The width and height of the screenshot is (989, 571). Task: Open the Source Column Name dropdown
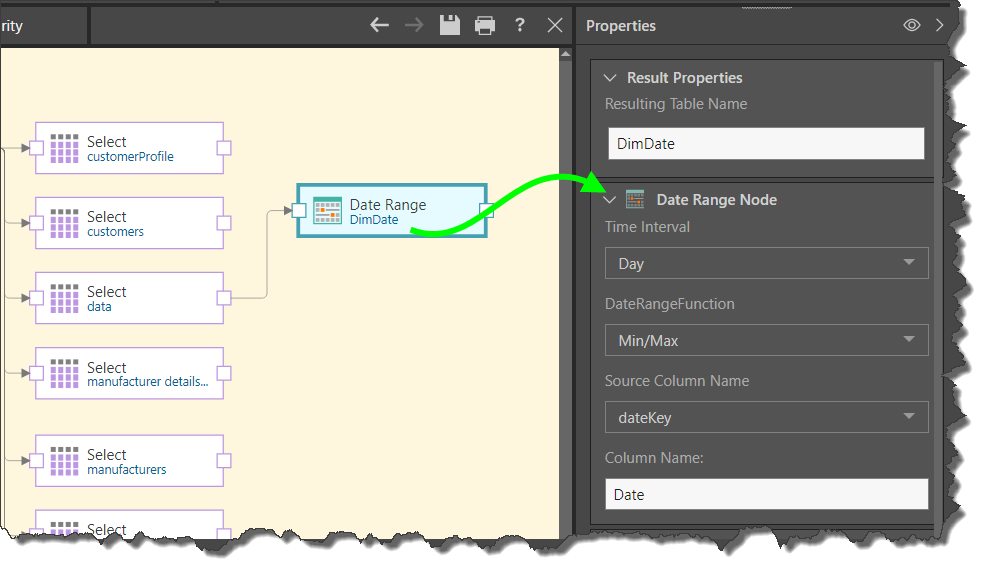[x=766, y=417]
